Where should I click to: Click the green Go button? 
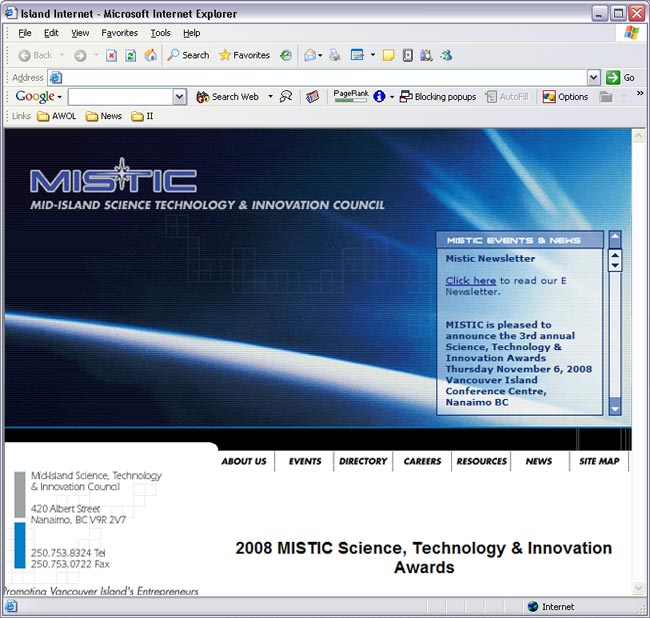point(620,78)
